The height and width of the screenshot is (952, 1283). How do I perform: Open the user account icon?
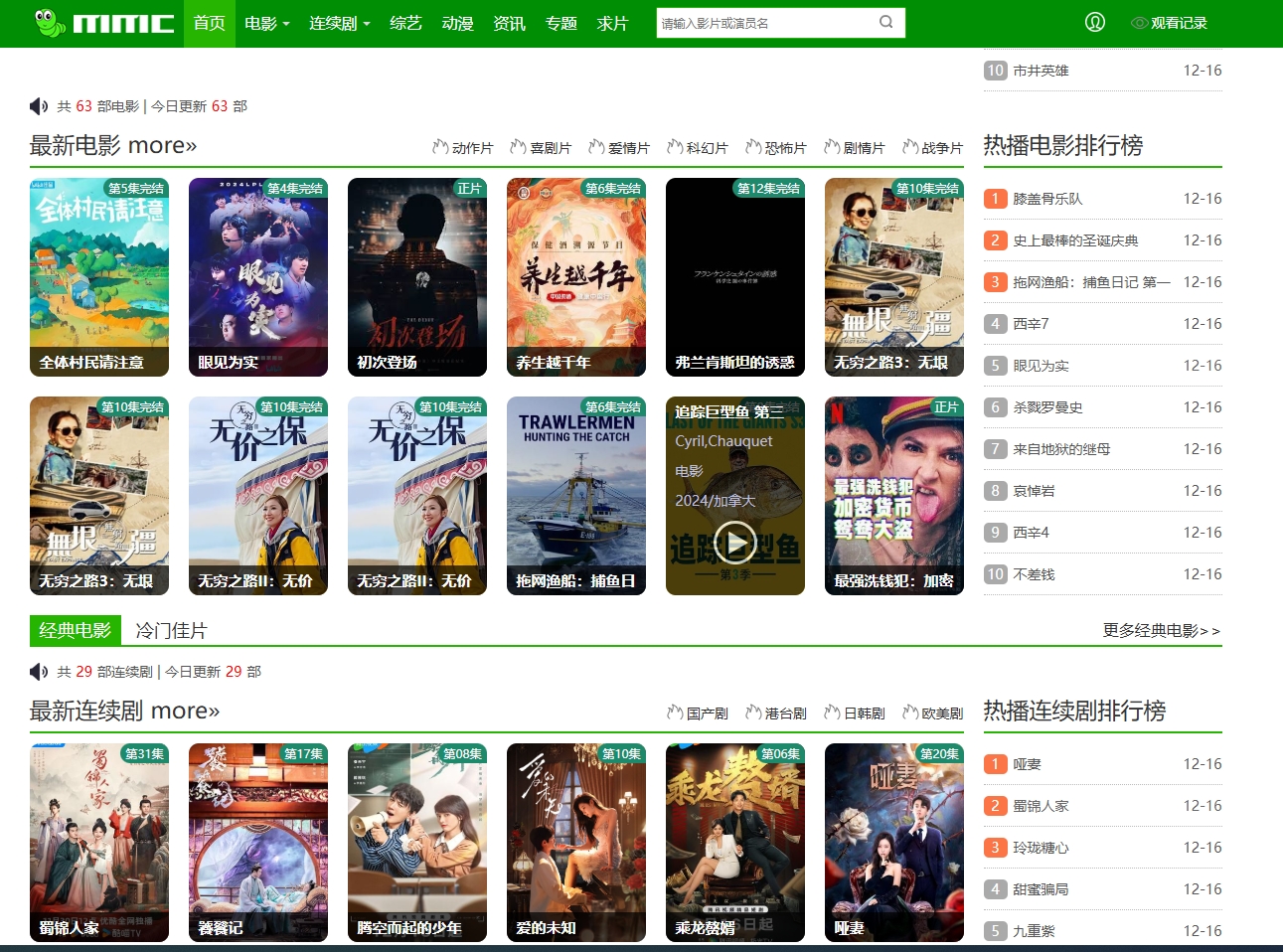(x=1095, y=22)
